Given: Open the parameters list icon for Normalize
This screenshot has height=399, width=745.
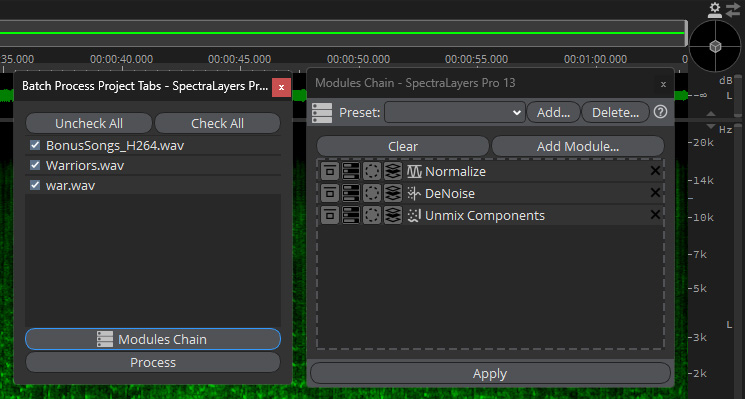Looking at the screenshot, I should point(351,171).
